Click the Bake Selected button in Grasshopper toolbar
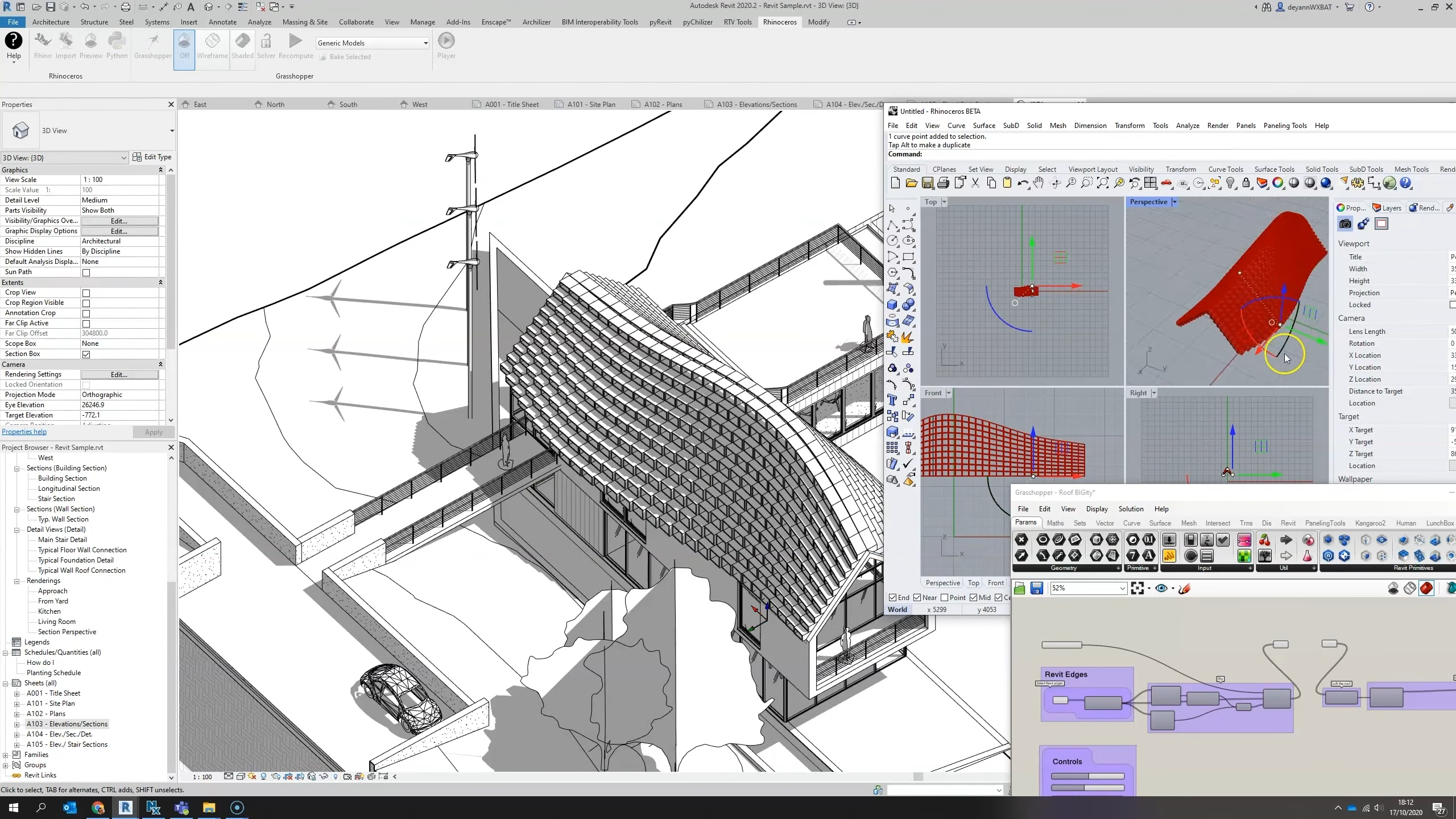Viewport: 1456px width, 819px height. tap(350, 57)
